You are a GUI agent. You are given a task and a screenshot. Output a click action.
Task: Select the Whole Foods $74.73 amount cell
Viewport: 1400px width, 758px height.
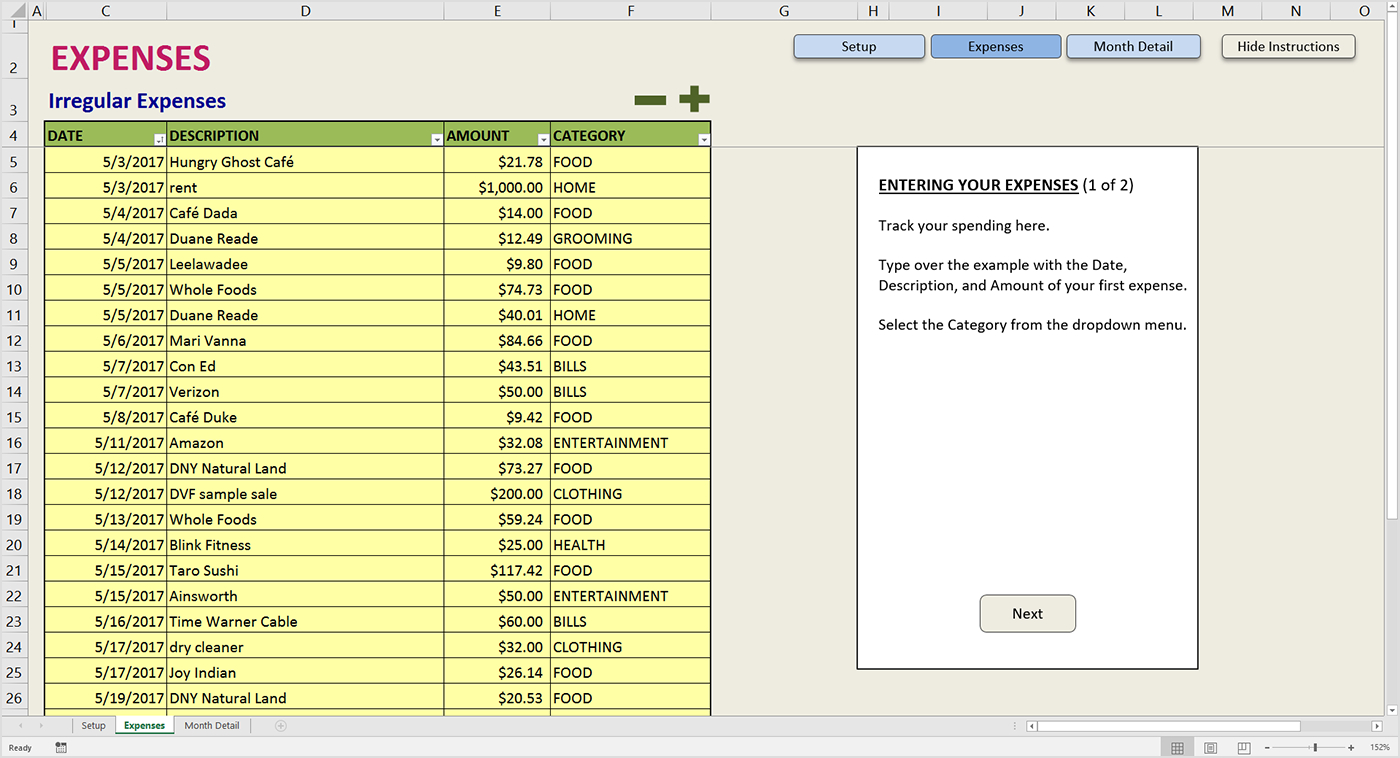(497, 290)
